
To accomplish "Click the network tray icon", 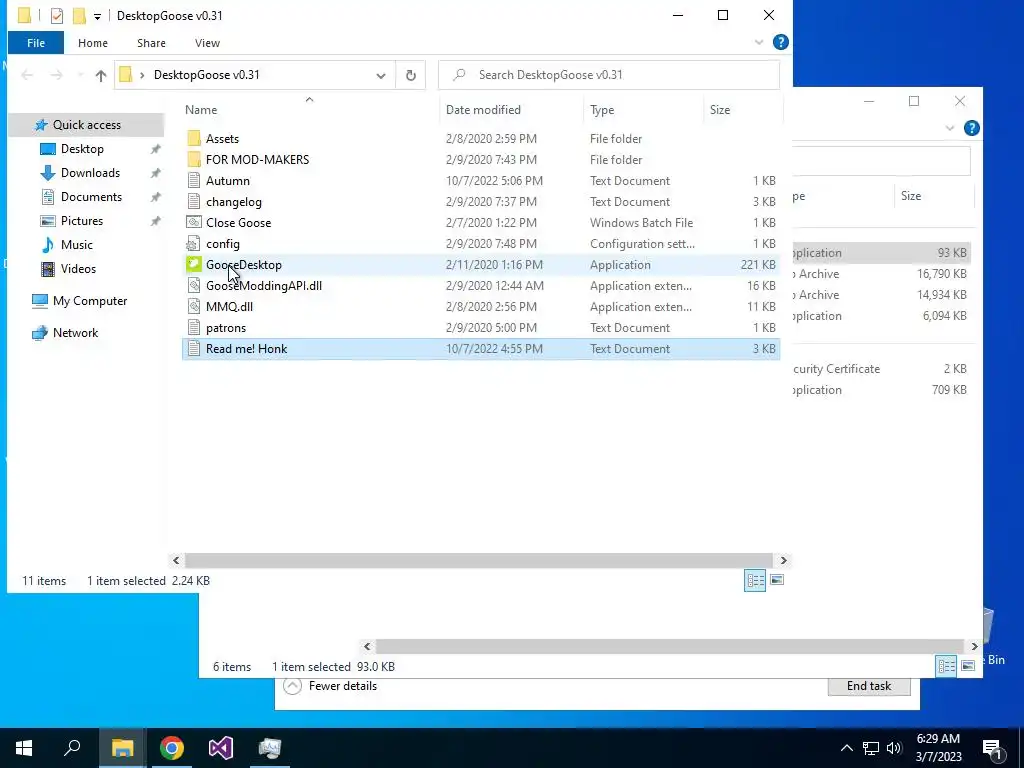I will [x=871, y=748].
